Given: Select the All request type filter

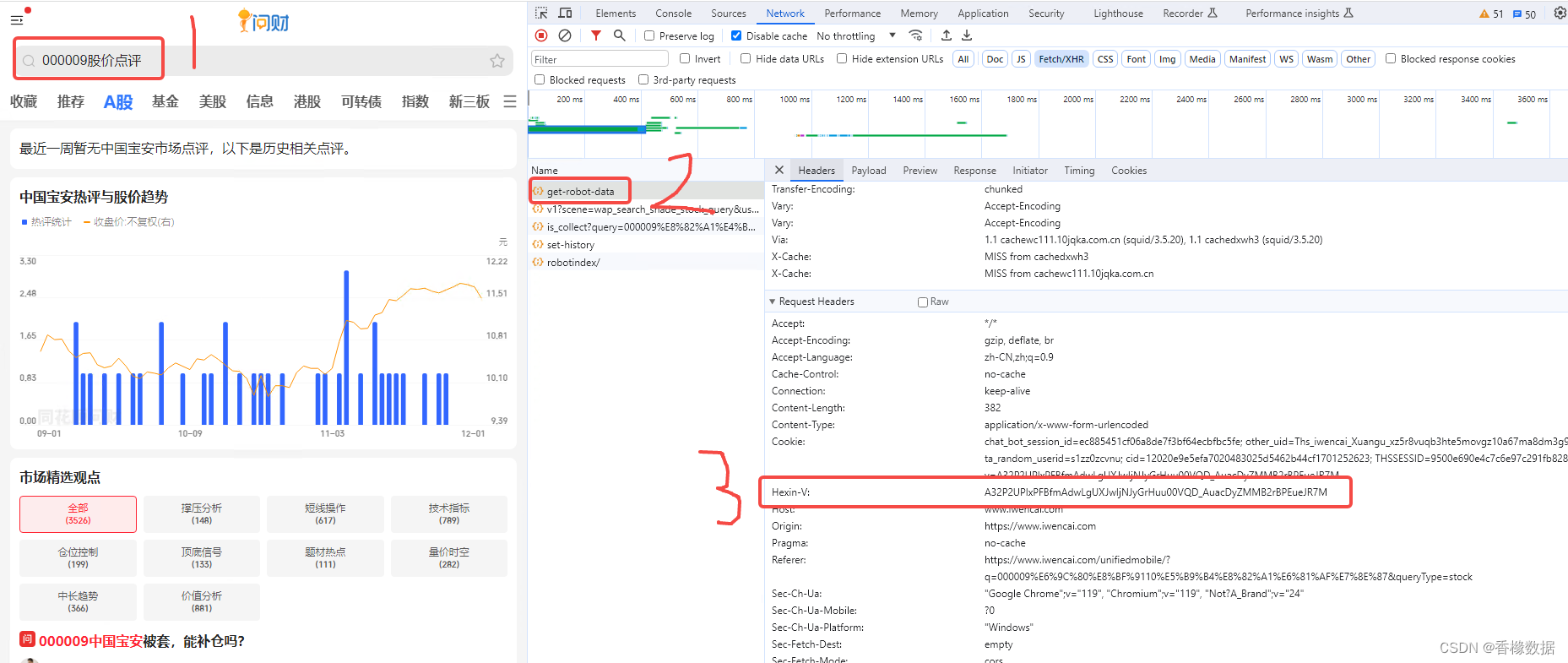Looking at the screenshot, I should click(x=963, y=59).
